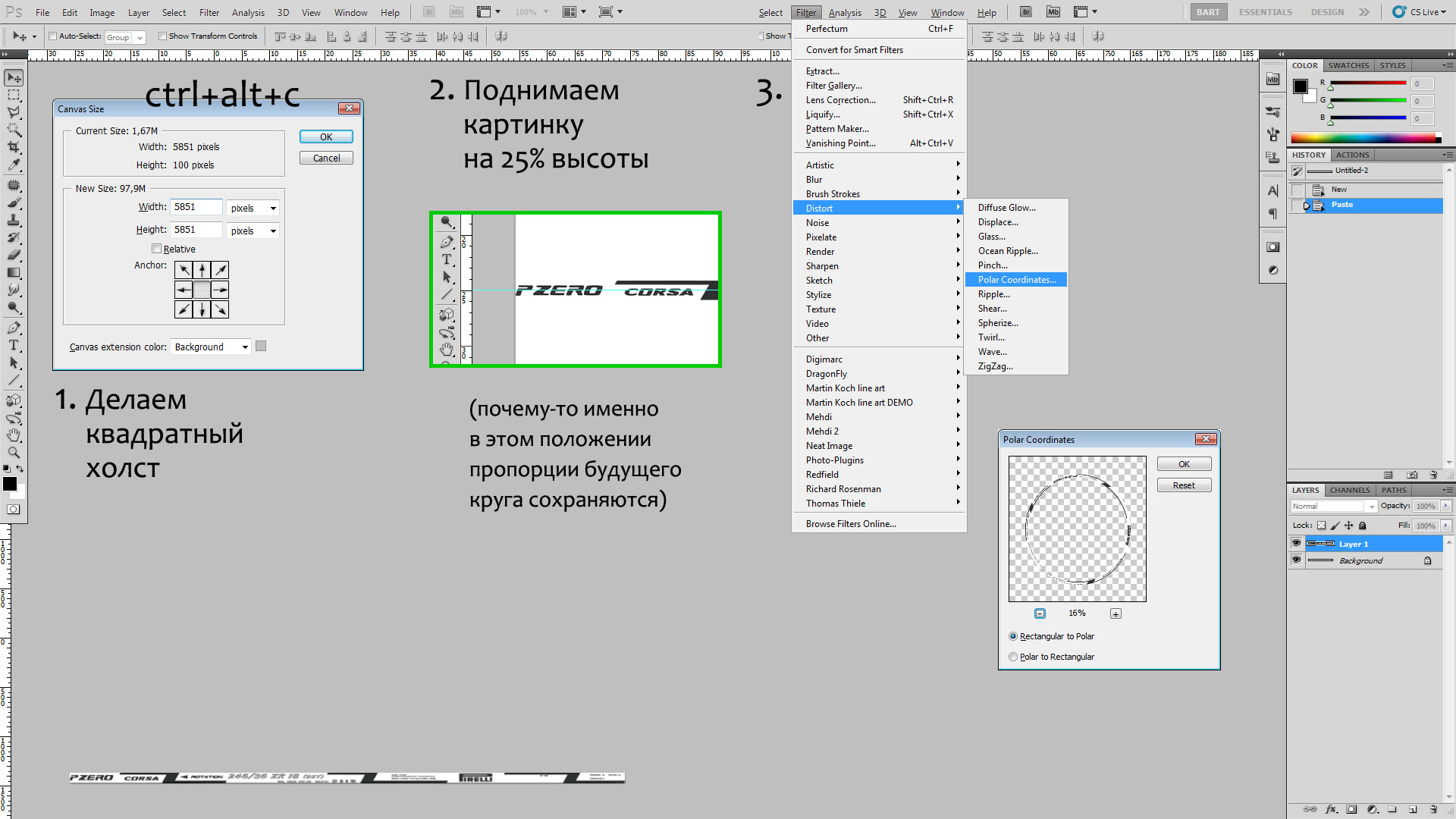Select the Rectangular Marquee tool in the main Tools panel
Image resolution: width=1456 pixels, height=819 pixels.
click(14, 96)
